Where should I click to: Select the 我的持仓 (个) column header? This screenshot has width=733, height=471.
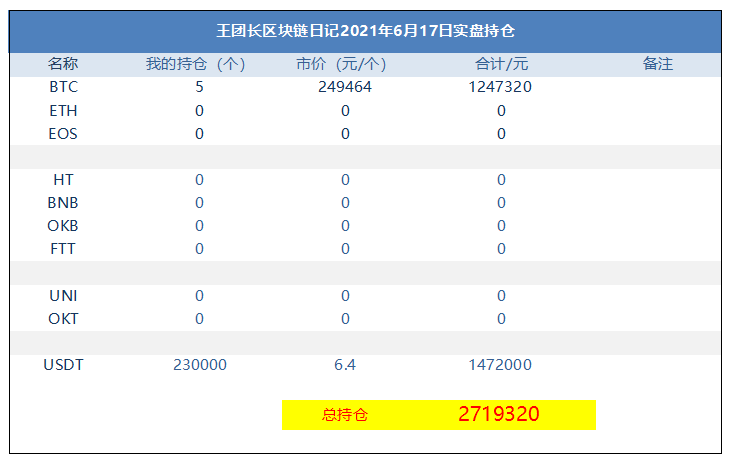pyautogui.click(x=195, y=64)
